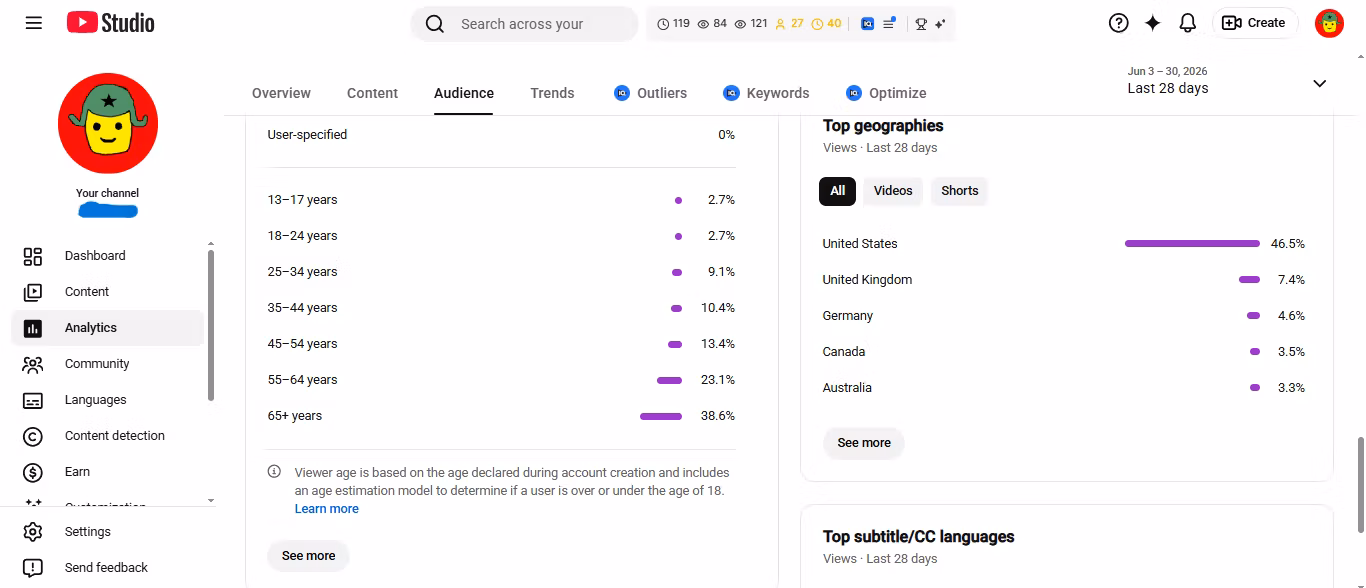Click the sidebar scroll down arrow
Screen dimensions: 1366x588
pyautogui.click(x=210, y=500)
